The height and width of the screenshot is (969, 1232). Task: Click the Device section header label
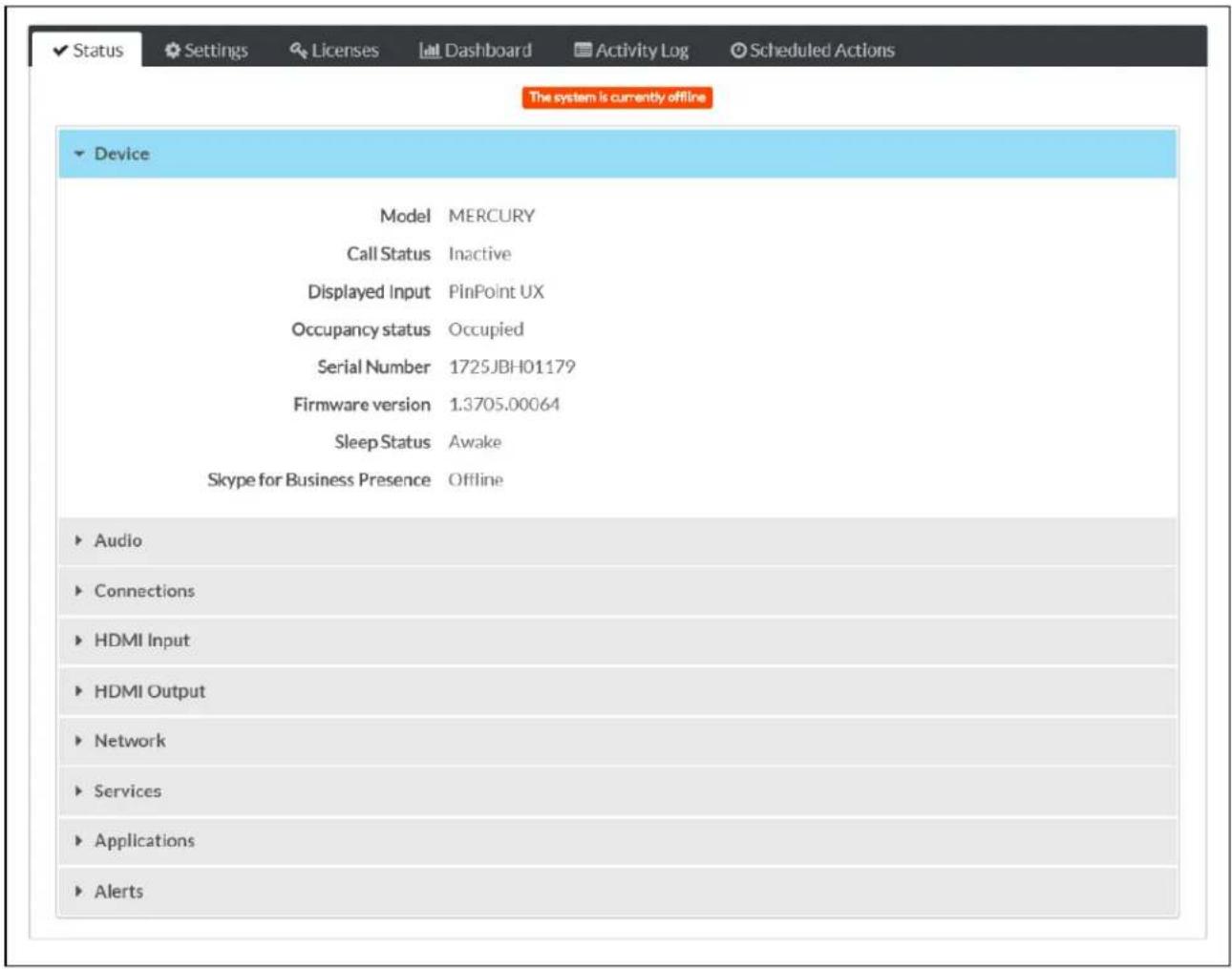pyautogui.click(x=121, y=154)
